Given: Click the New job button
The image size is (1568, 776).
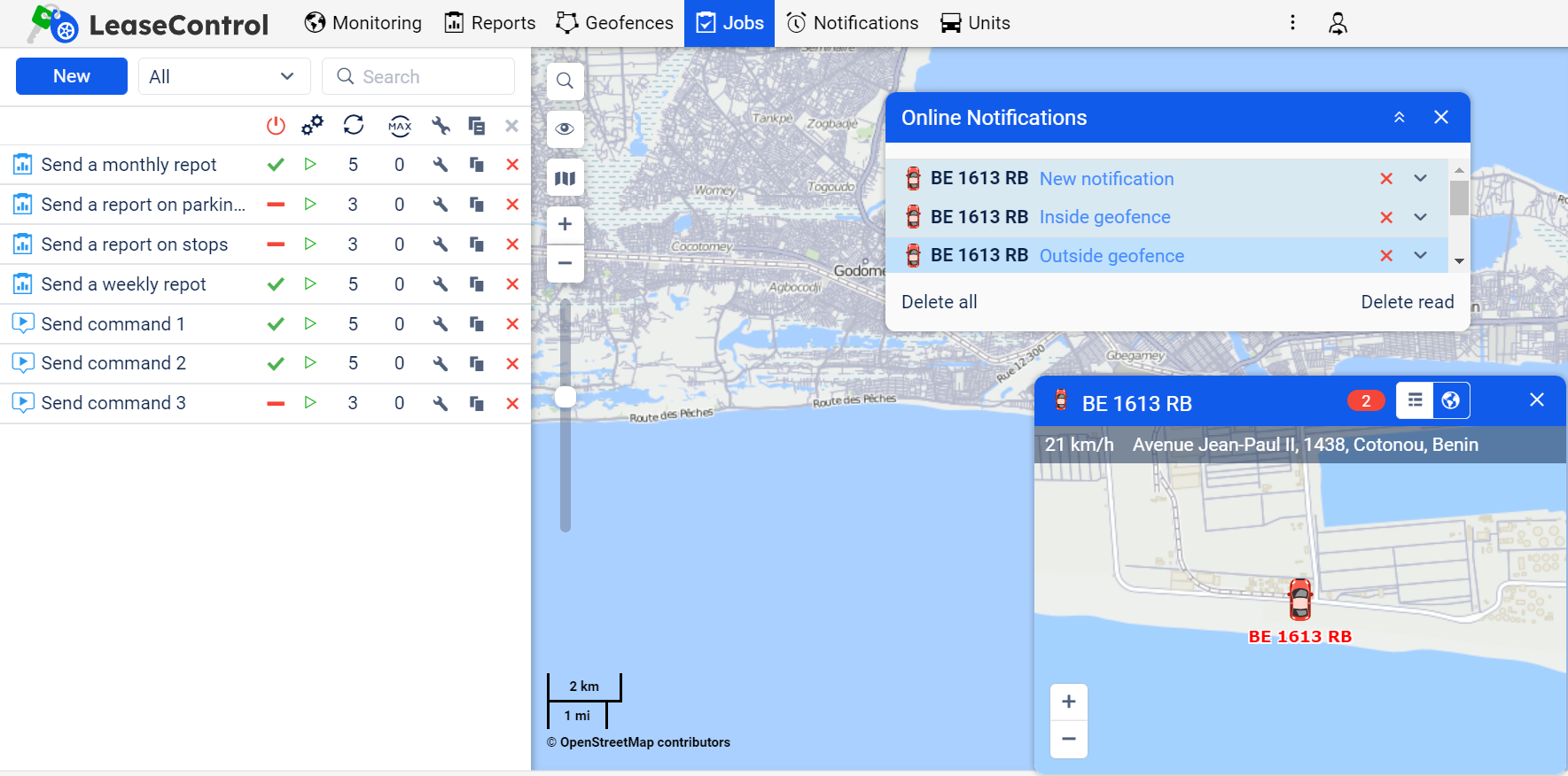Looking at the screenshot, I should click(72, 77).
